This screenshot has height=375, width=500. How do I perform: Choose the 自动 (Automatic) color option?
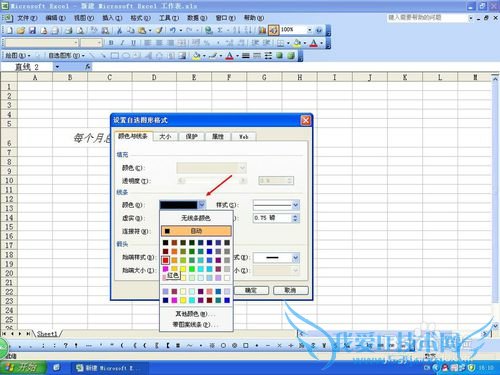[x=196, y=231]
